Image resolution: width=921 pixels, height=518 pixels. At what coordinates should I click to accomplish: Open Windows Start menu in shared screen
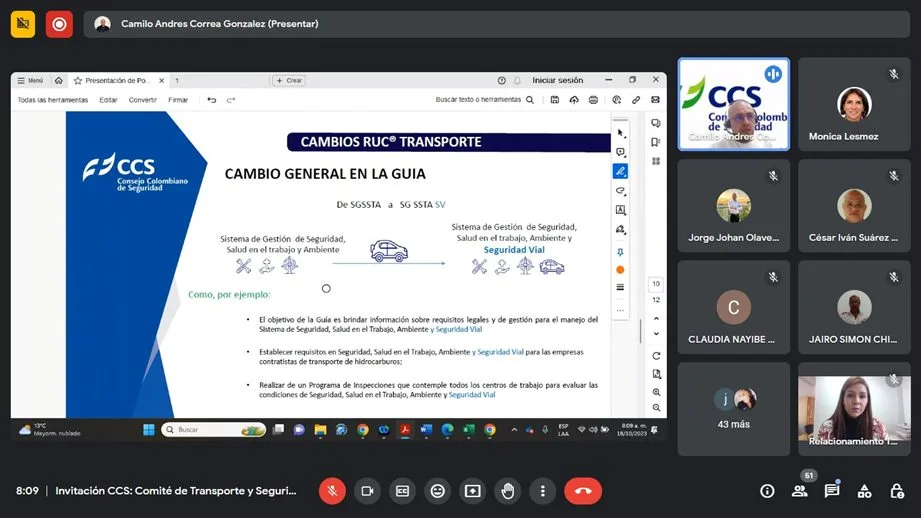149,430
